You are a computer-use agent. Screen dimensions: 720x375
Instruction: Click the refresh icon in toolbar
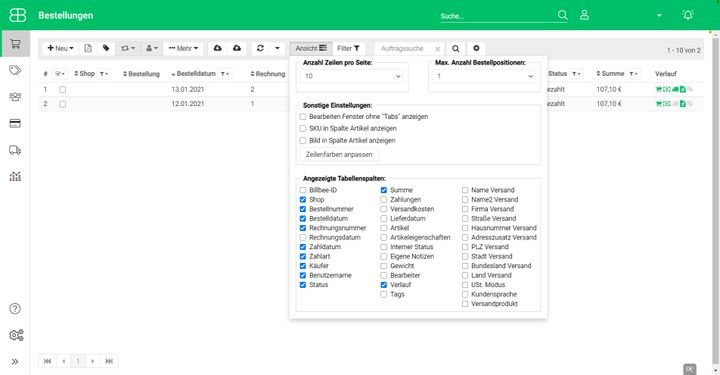(260, 48)
